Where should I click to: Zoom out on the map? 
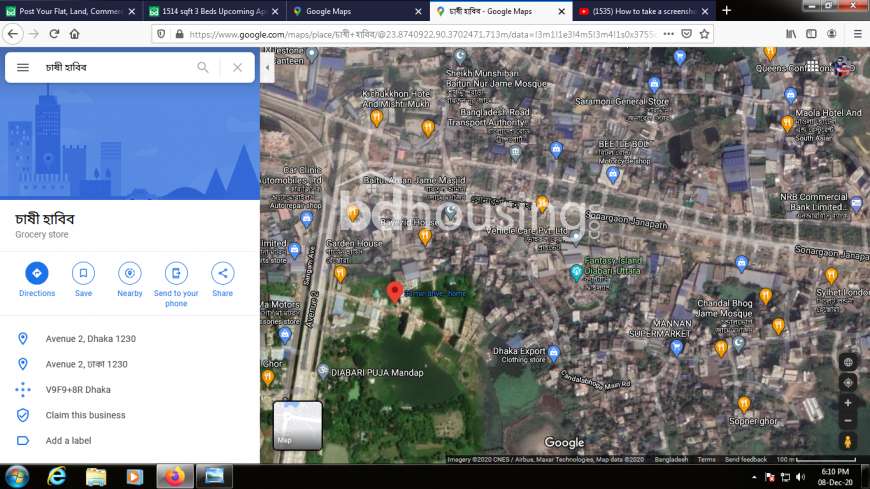pos(848,421)
